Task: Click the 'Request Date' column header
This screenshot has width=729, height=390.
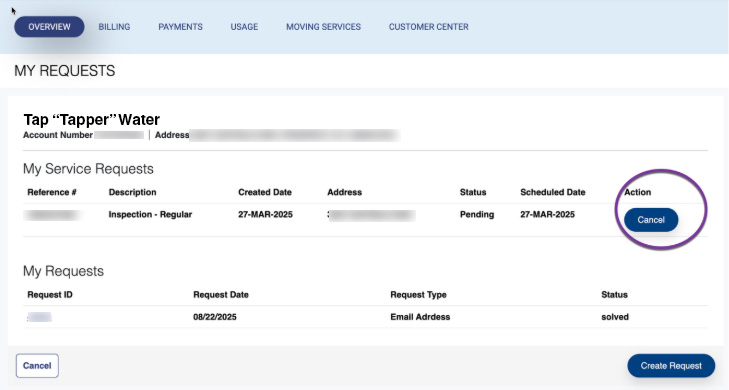Action: (x=221, y=295)
